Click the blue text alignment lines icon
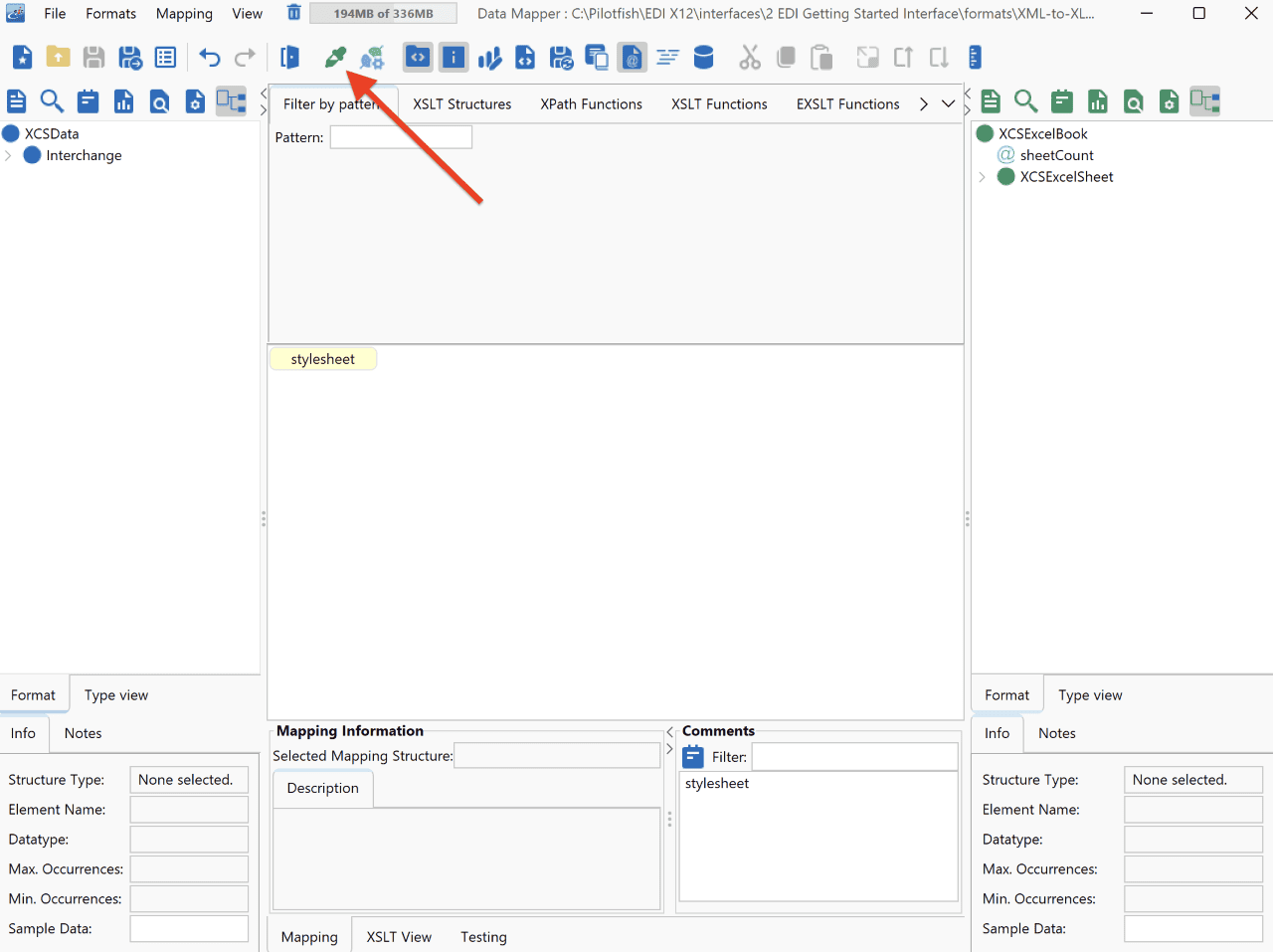Image resolution: width=1273 pixels, height=952 pixels. [668, 58]
